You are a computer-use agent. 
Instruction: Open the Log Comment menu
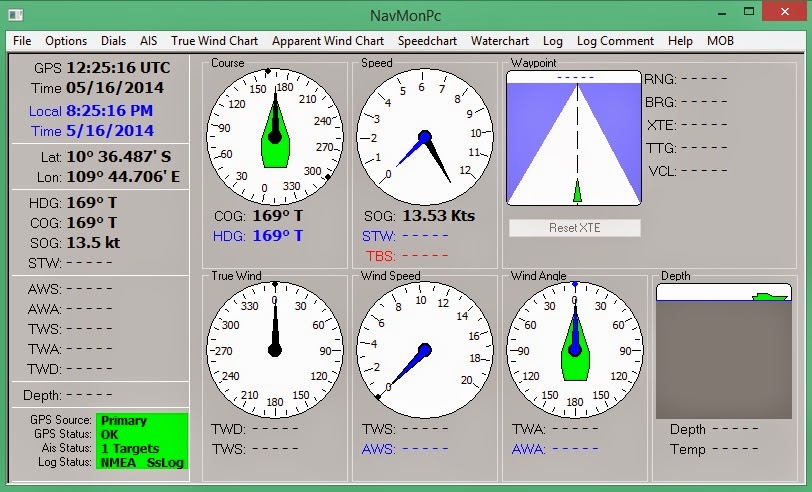tap(615, 41)
